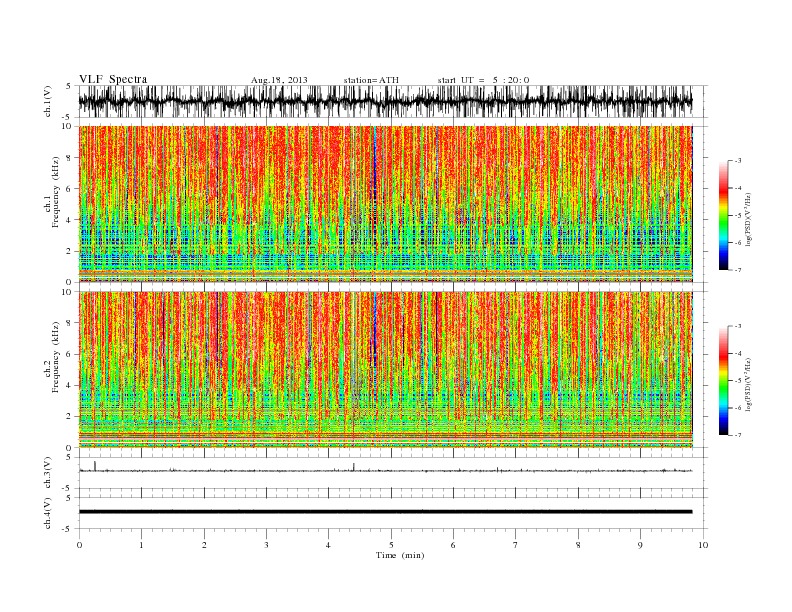
Task: Click the "5" tick on the time axis
Action: (x=391, y=545)
